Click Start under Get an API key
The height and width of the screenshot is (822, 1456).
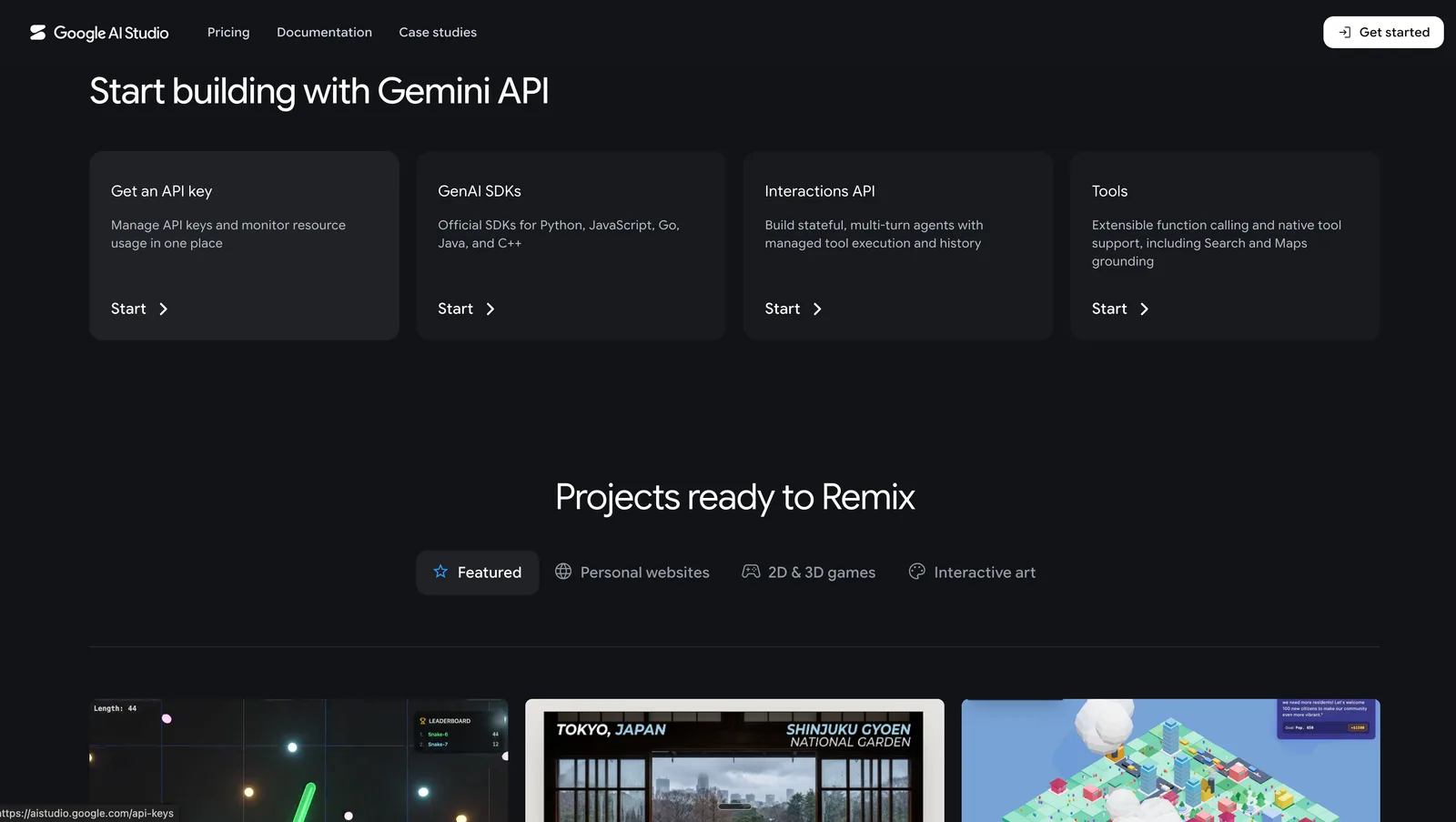coord(139,310)
